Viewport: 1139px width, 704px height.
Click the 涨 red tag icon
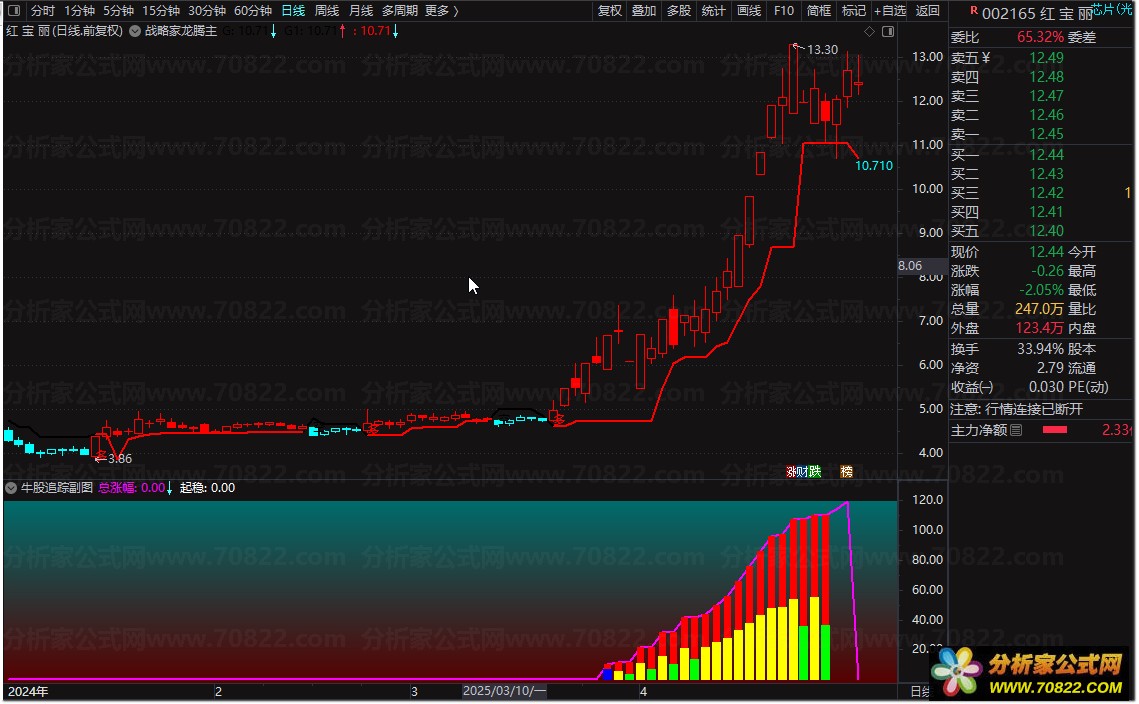[x=792, y=472]
